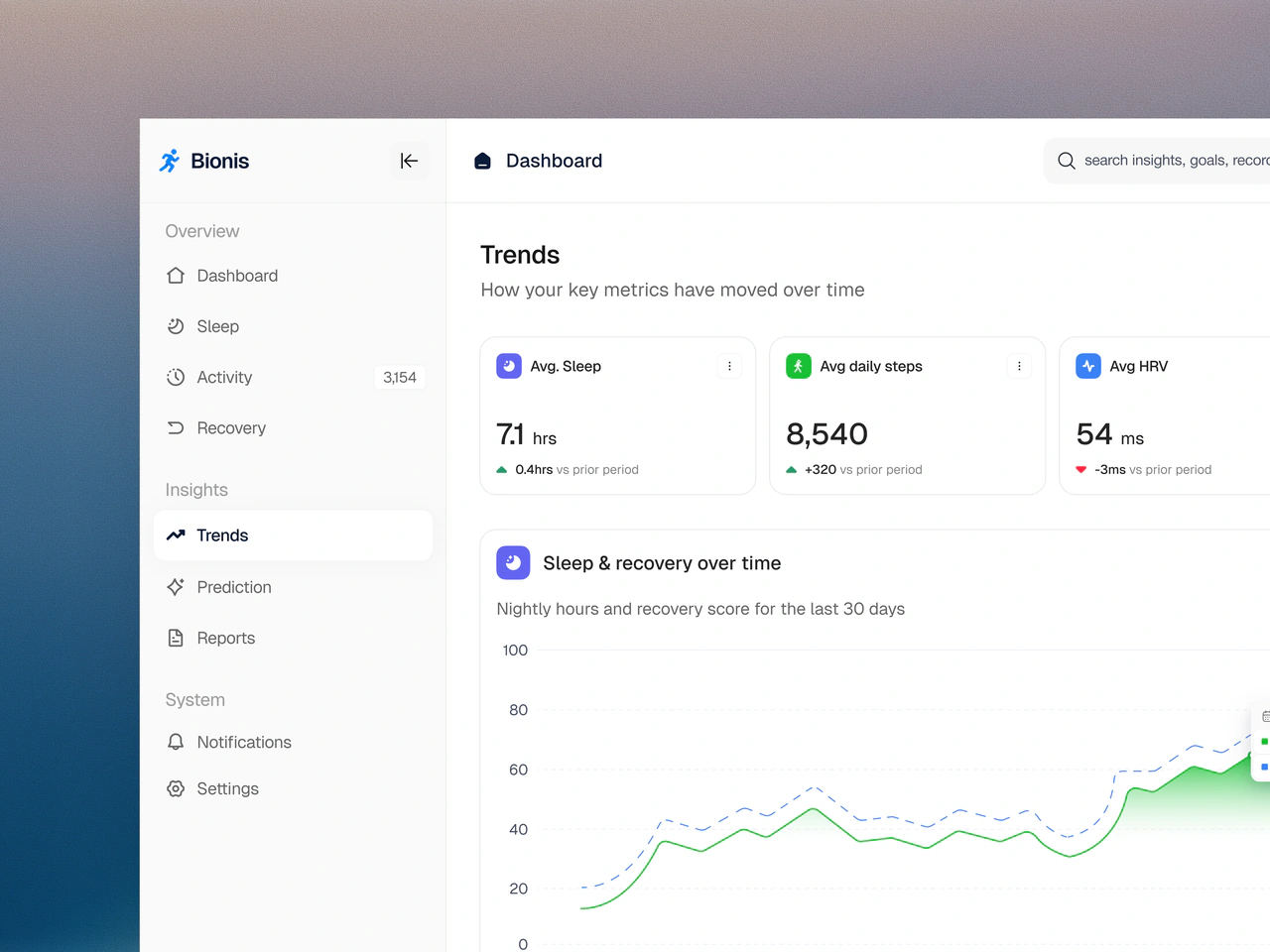Click the 54 ms HRV value
Screen dimensions: 1270x952
(1110, 435)
